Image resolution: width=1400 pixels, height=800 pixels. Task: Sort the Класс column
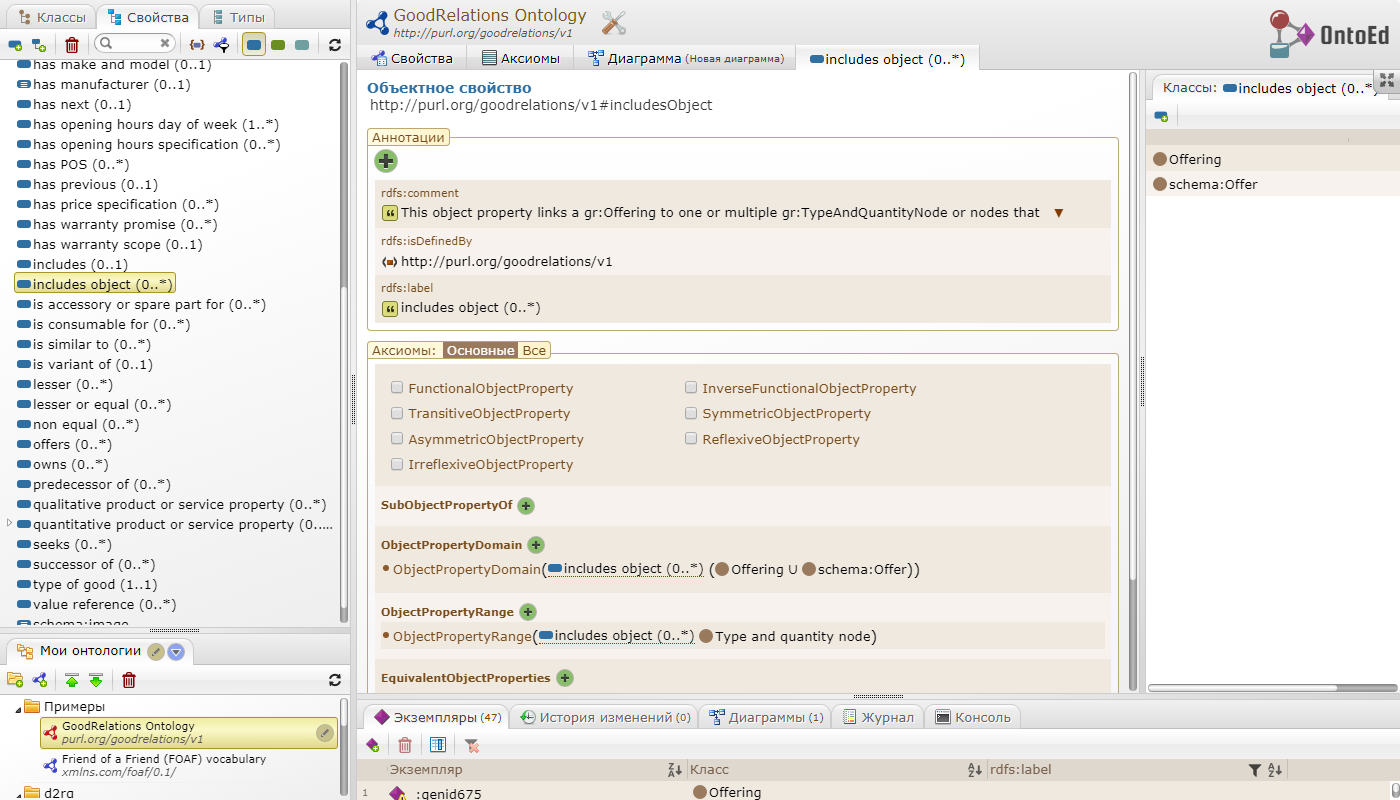pos(975,770)
